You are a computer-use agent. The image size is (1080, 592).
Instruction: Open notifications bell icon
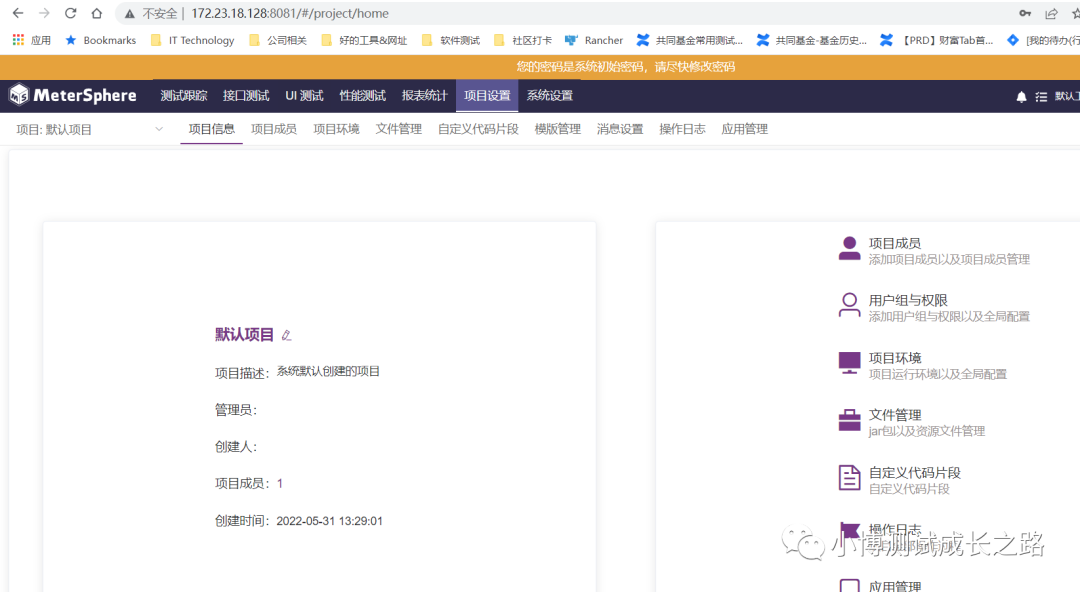[1021, 96]
